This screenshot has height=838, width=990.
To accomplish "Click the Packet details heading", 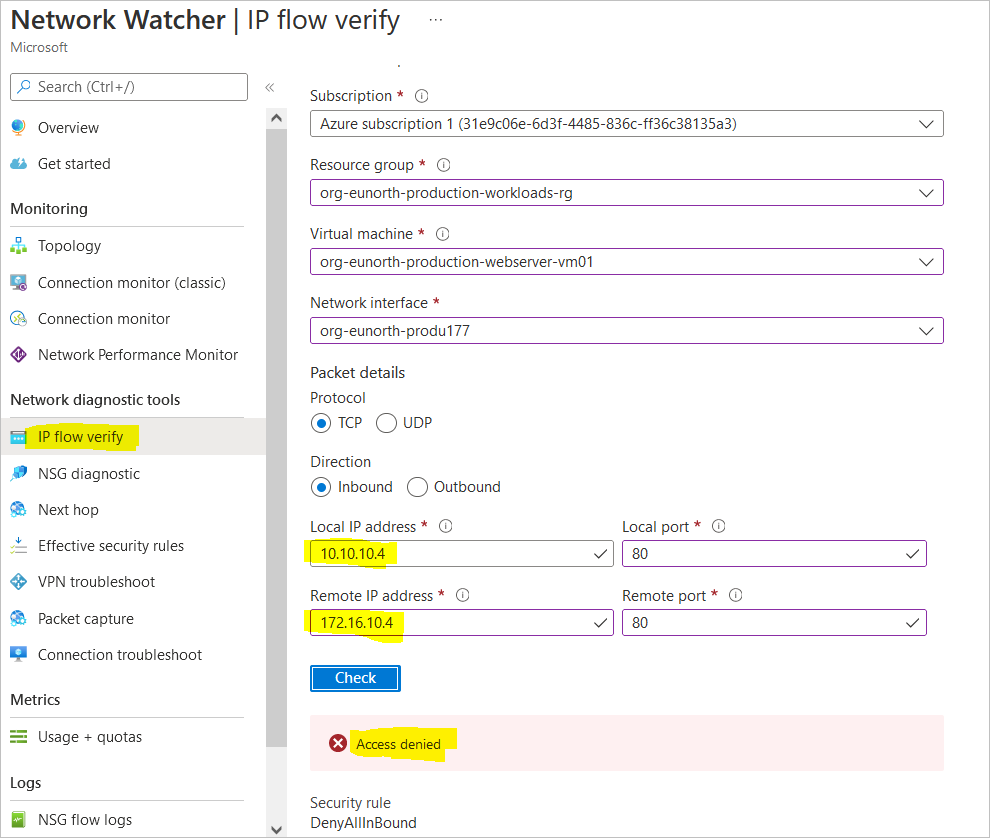I will click(x=357, y=373).
